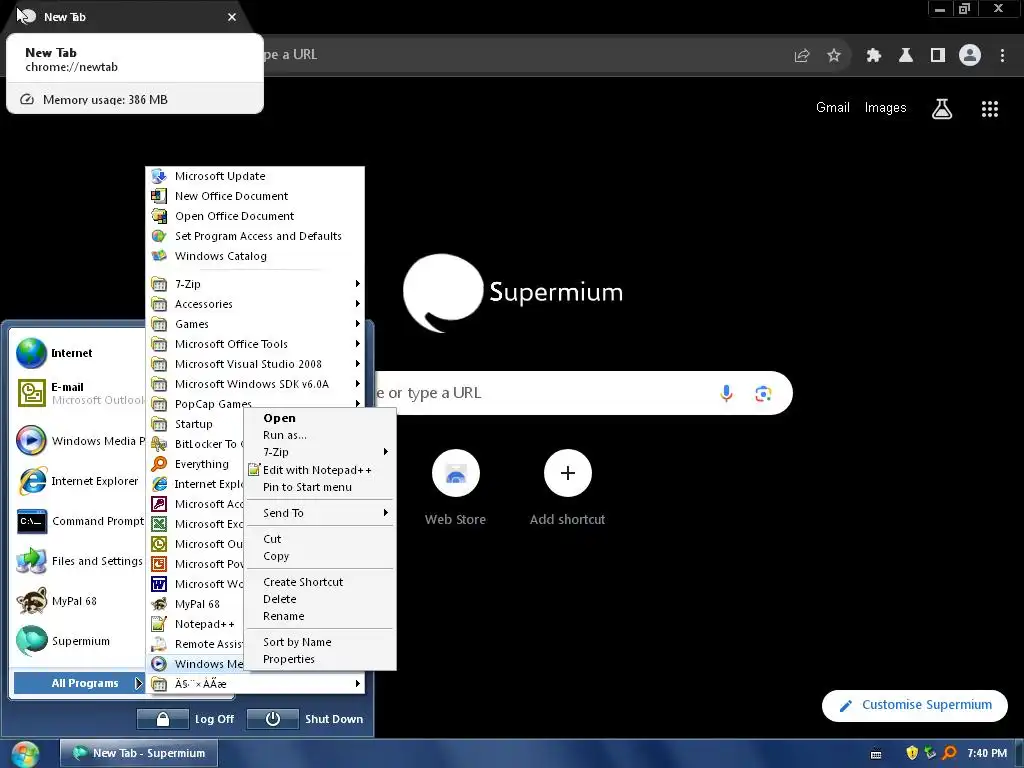1024x768 pixels.
Task: Expand the 7-Zip program folder
Action: 255,284
